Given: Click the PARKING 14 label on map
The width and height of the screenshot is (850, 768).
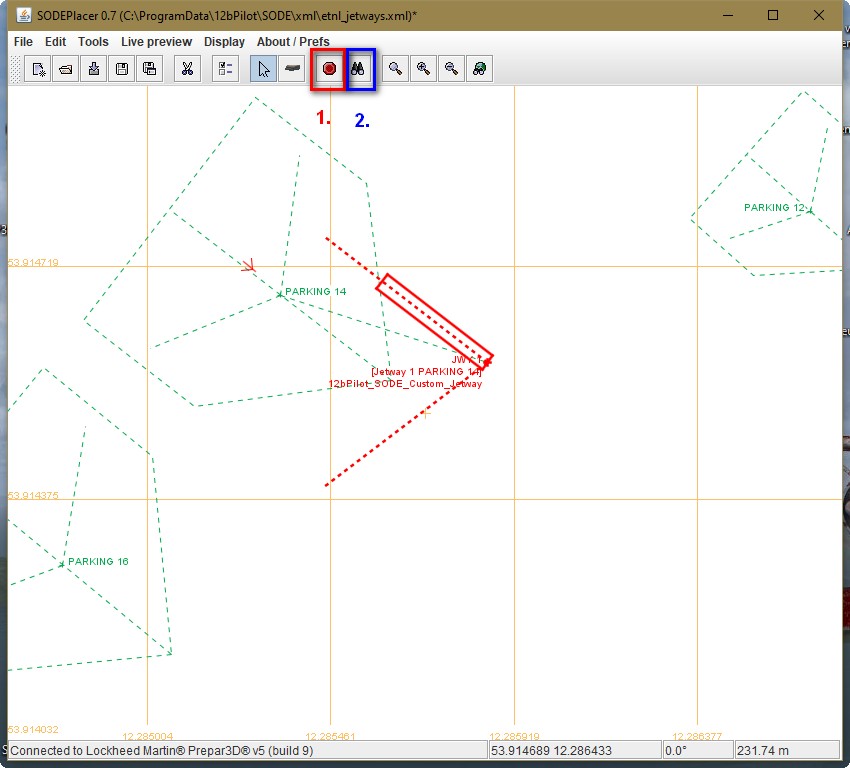Looking at the screenshot, I should tap(315, 292).
